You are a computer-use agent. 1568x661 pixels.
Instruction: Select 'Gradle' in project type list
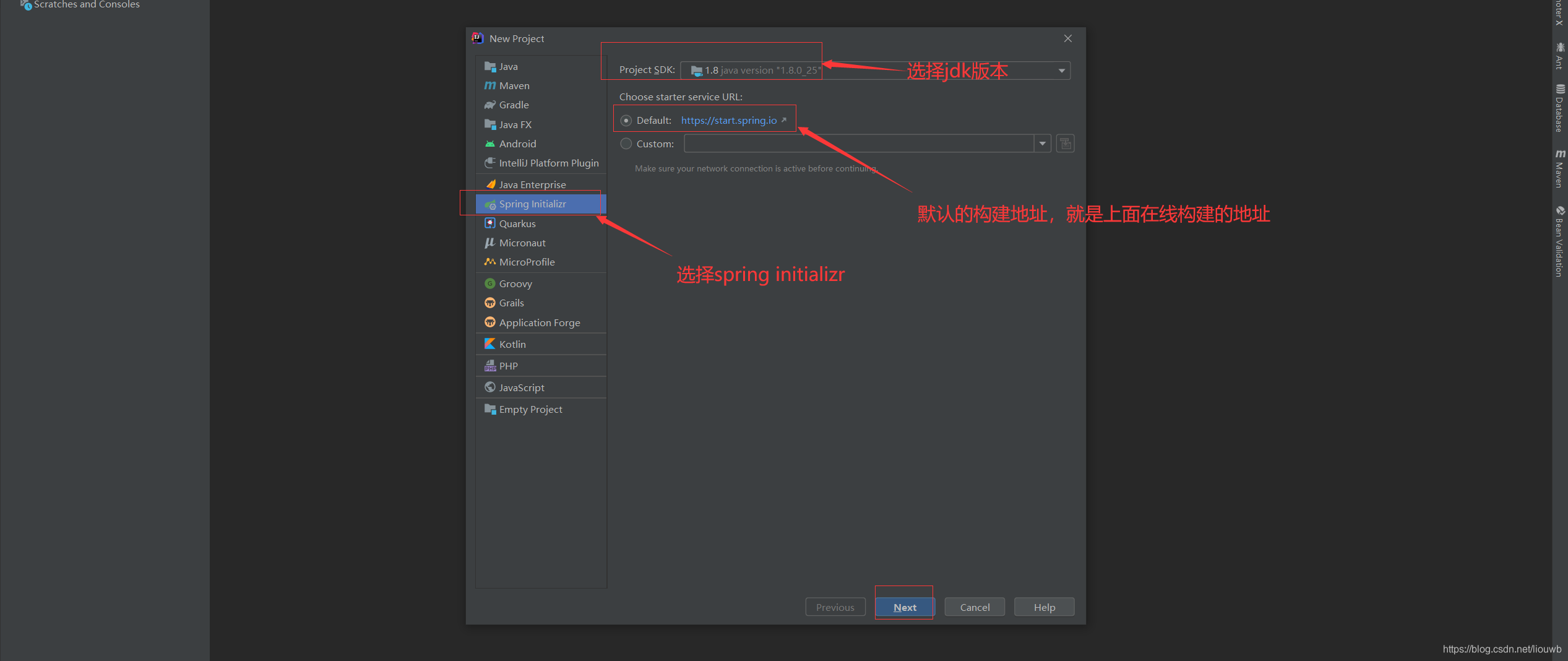point(541,105)
